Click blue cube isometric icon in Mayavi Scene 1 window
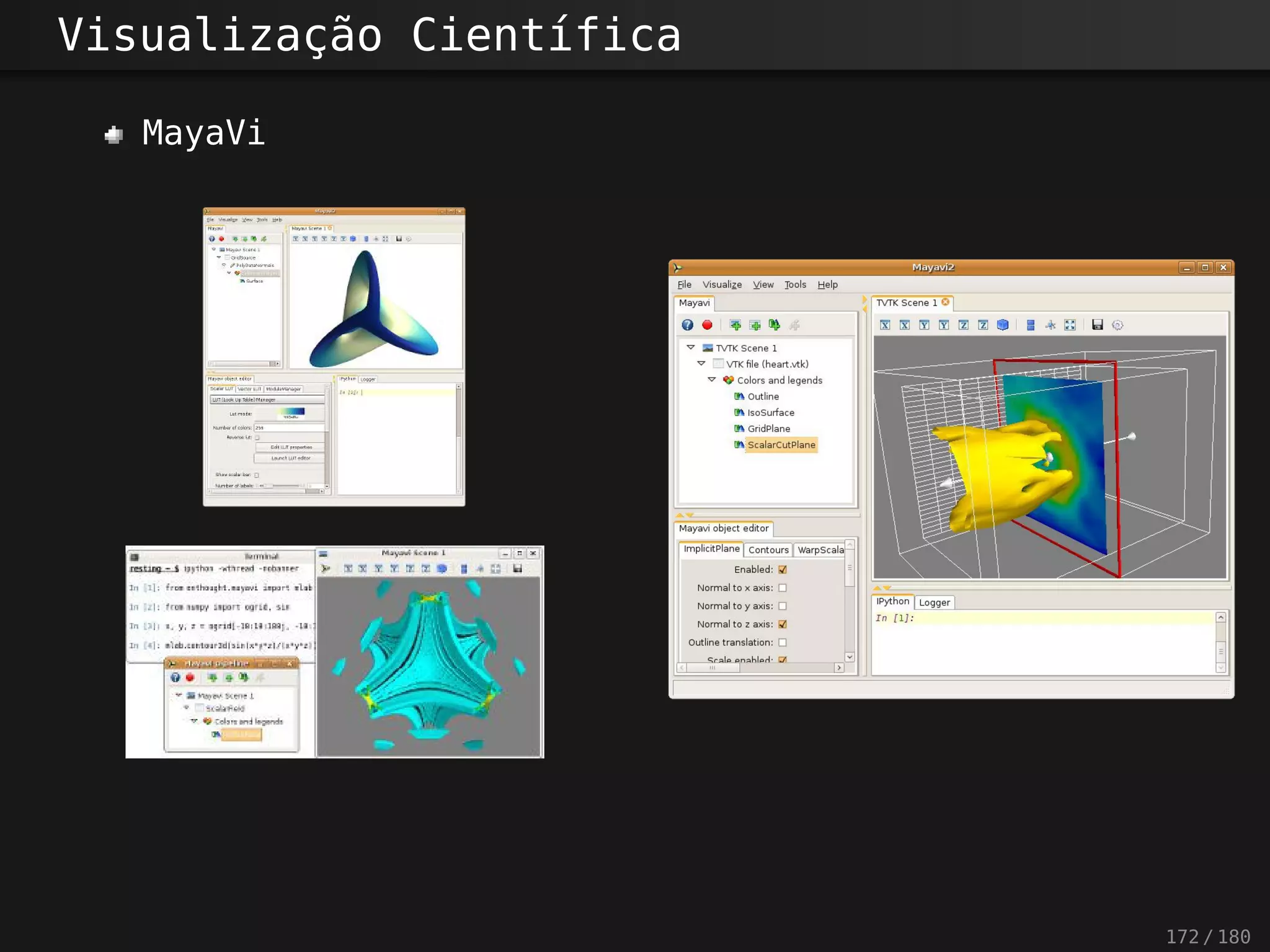The width and height of the screenshot is (1270, 952). (x=442, y=568)
